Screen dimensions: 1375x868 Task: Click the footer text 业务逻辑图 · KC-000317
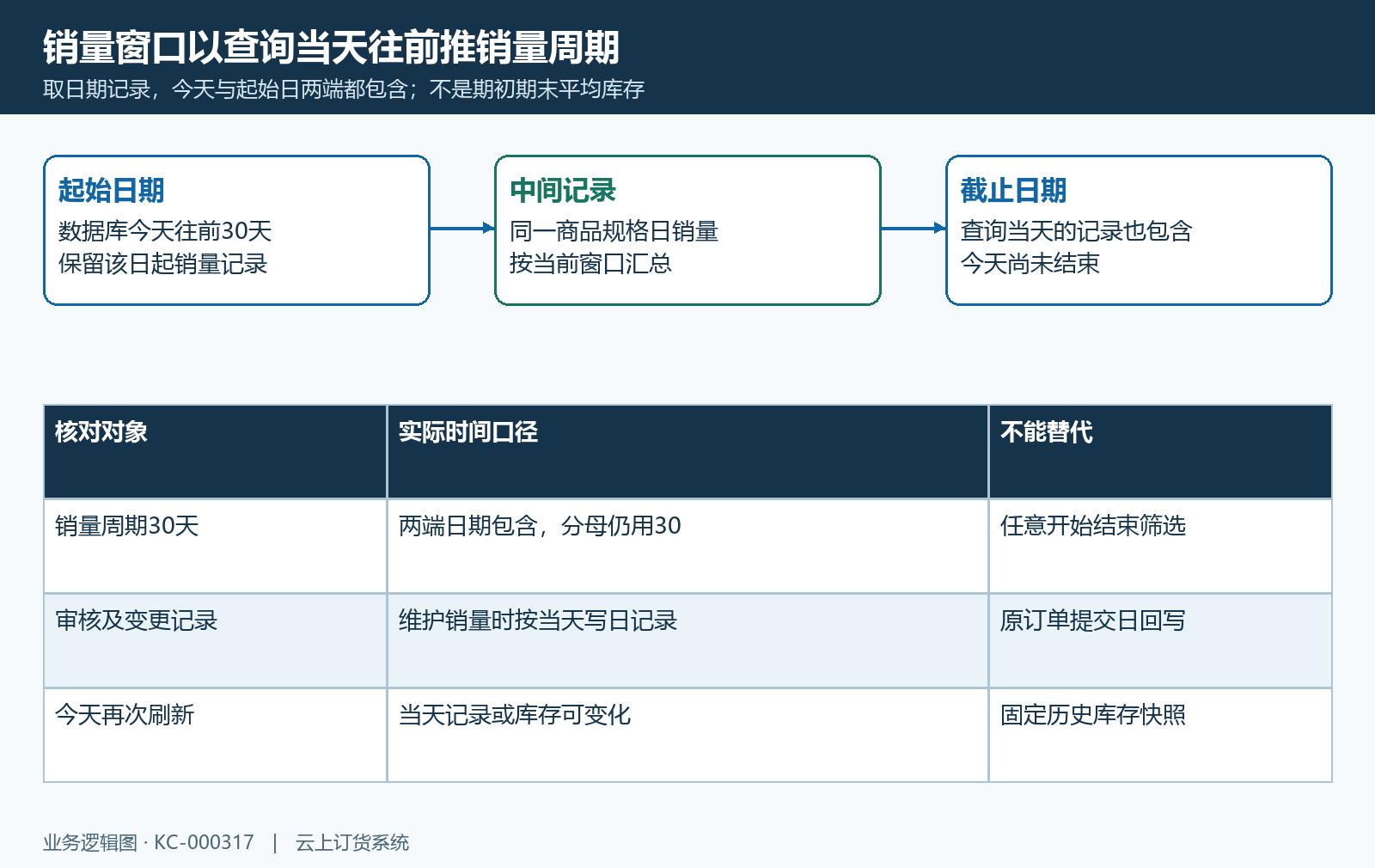pyautogui.click(x=149, y=843)
